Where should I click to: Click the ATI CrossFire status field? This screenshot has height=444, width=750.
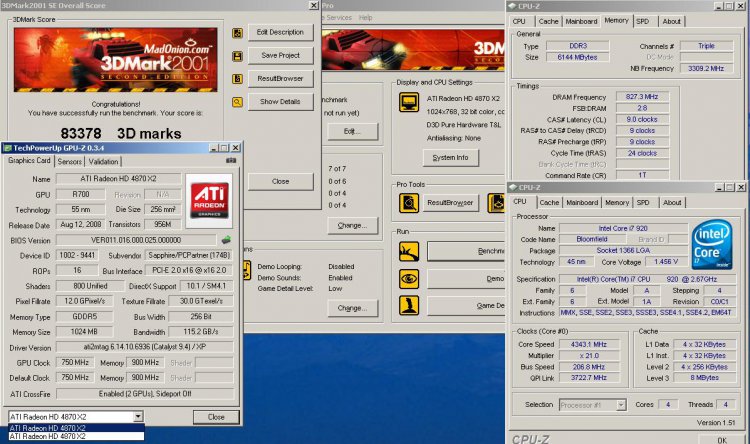pos(145,394)
